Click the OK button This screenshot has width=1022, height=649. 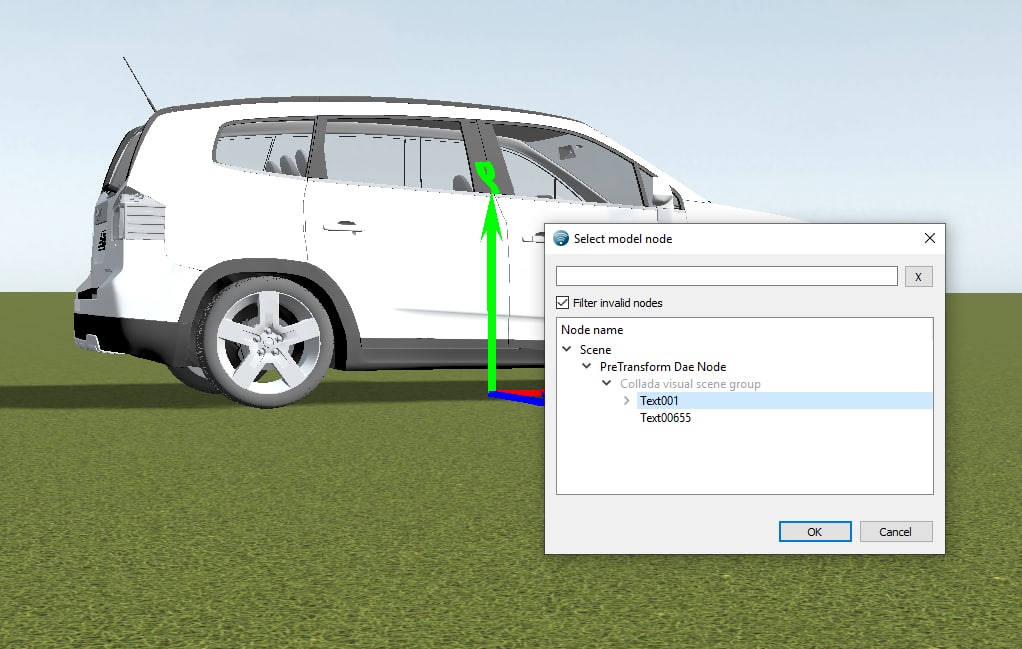(x=815, y=532)
